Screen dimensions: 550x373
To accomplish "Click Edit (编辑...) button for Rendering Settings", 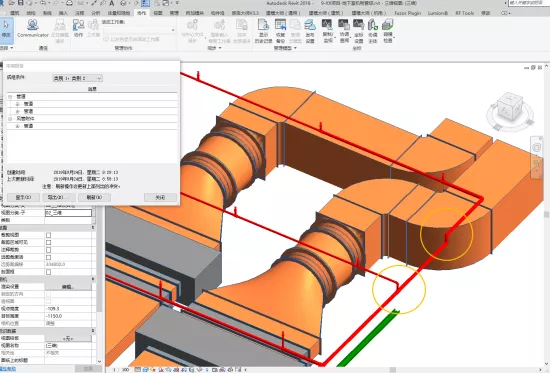I will point(68,287).
